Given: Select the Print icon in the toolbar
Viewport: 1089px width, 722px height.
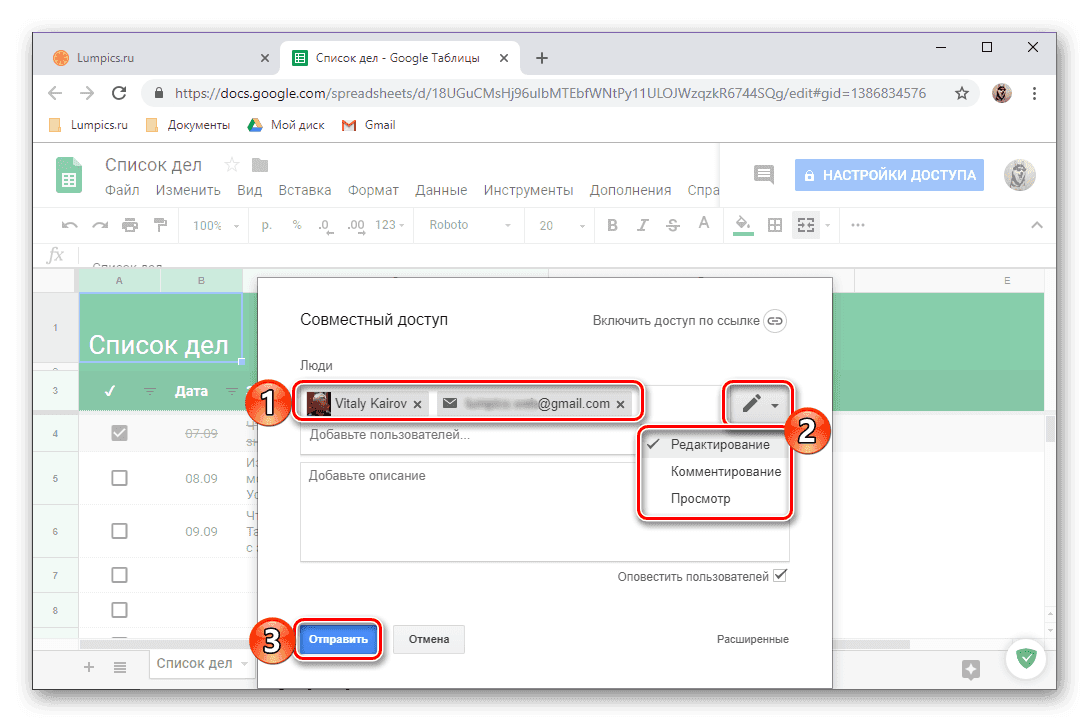Looking at the screenshot, I should pyautogui.click(x=130, y=225).
